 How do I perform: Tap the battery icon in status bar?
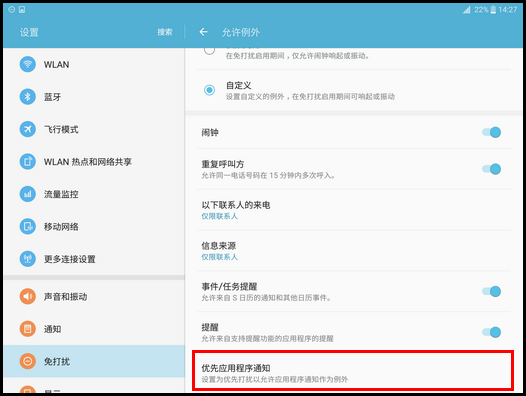tap(493, 10)
